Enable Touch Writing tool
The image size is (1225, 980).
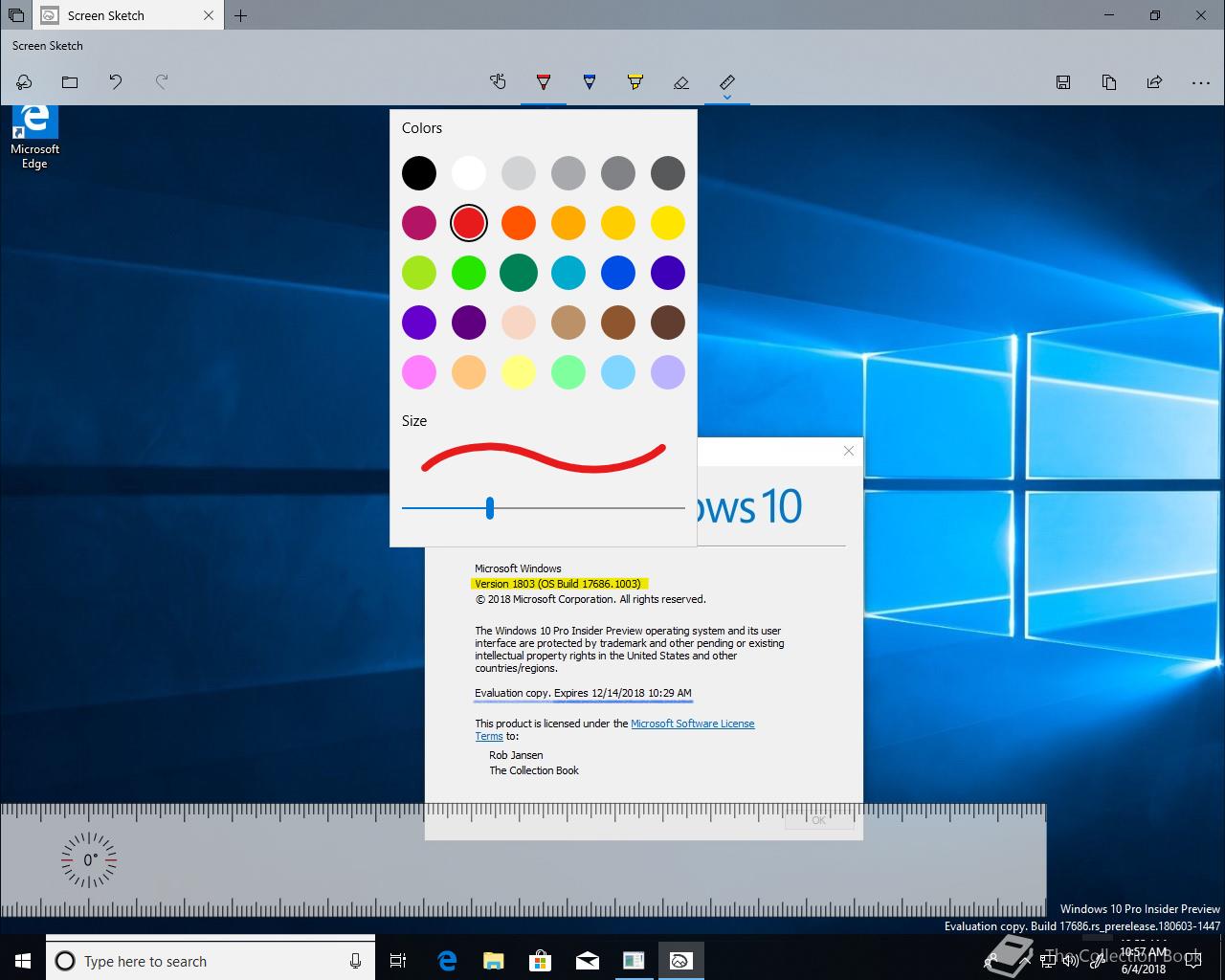(498, 82)
